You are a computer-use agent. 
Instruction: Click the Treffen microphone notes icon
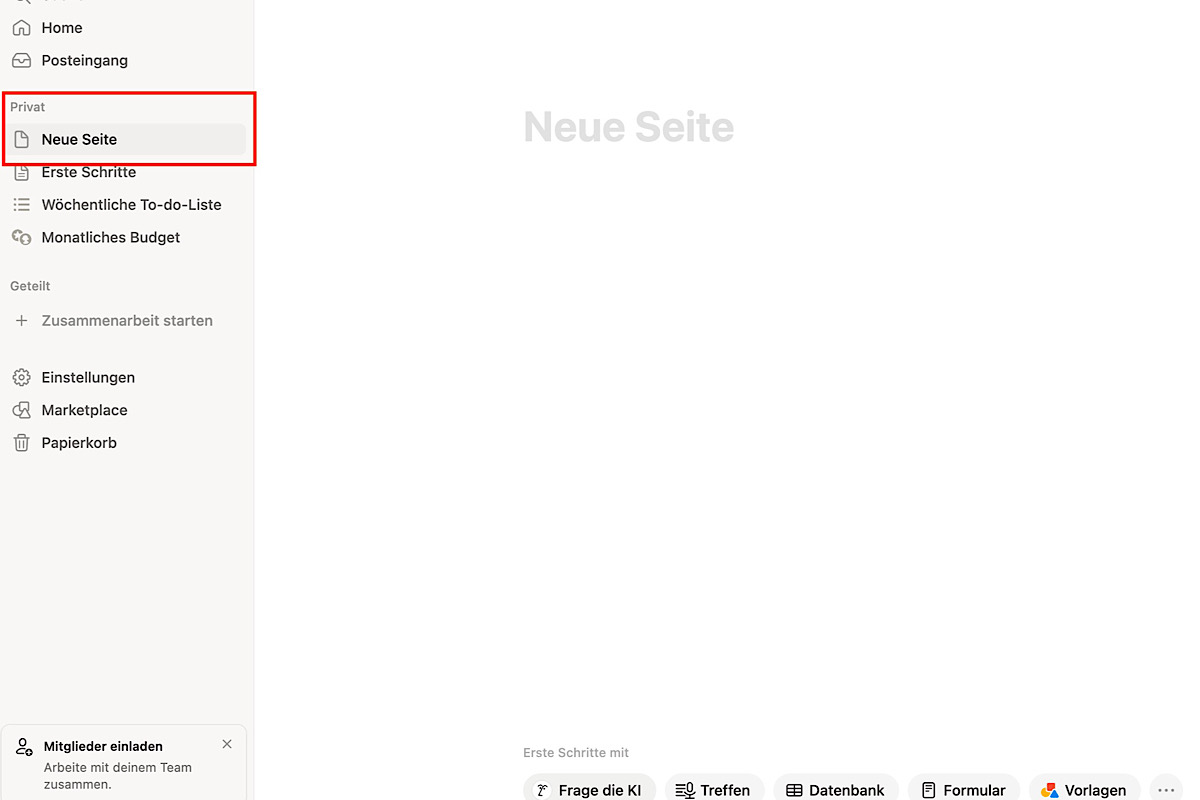point(685,790)
